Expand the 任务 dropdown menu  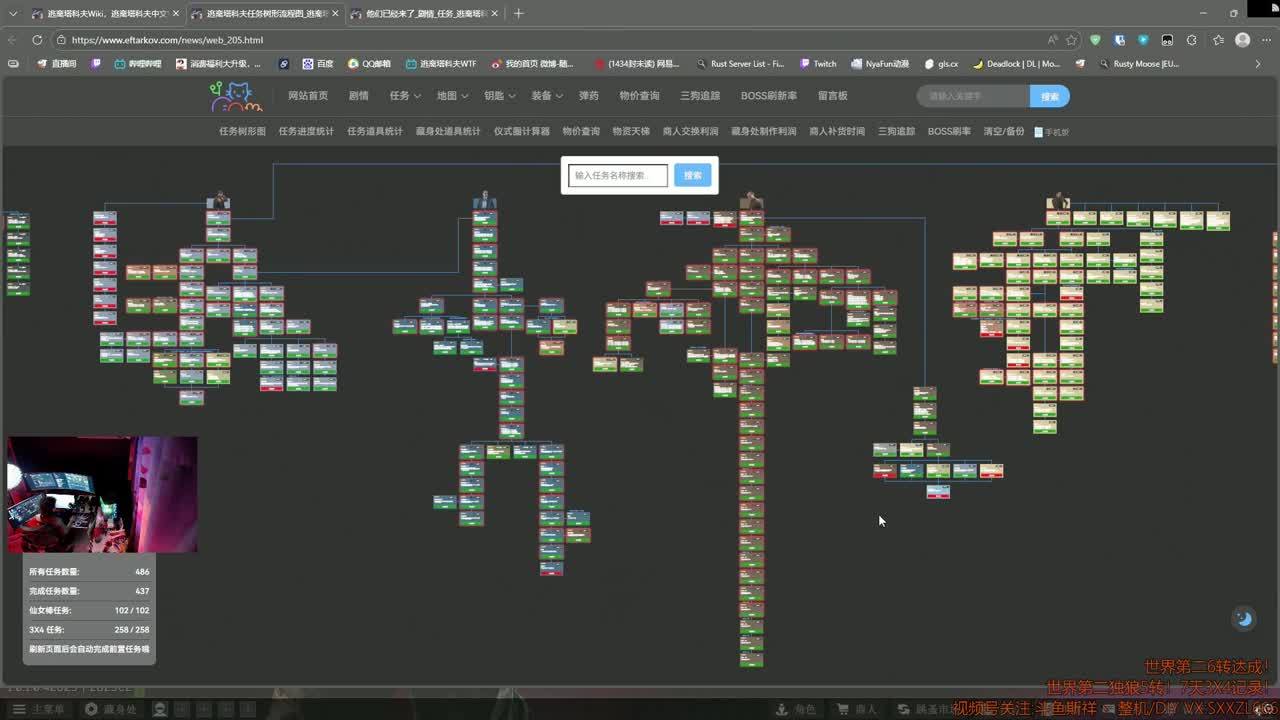[404, 96]
